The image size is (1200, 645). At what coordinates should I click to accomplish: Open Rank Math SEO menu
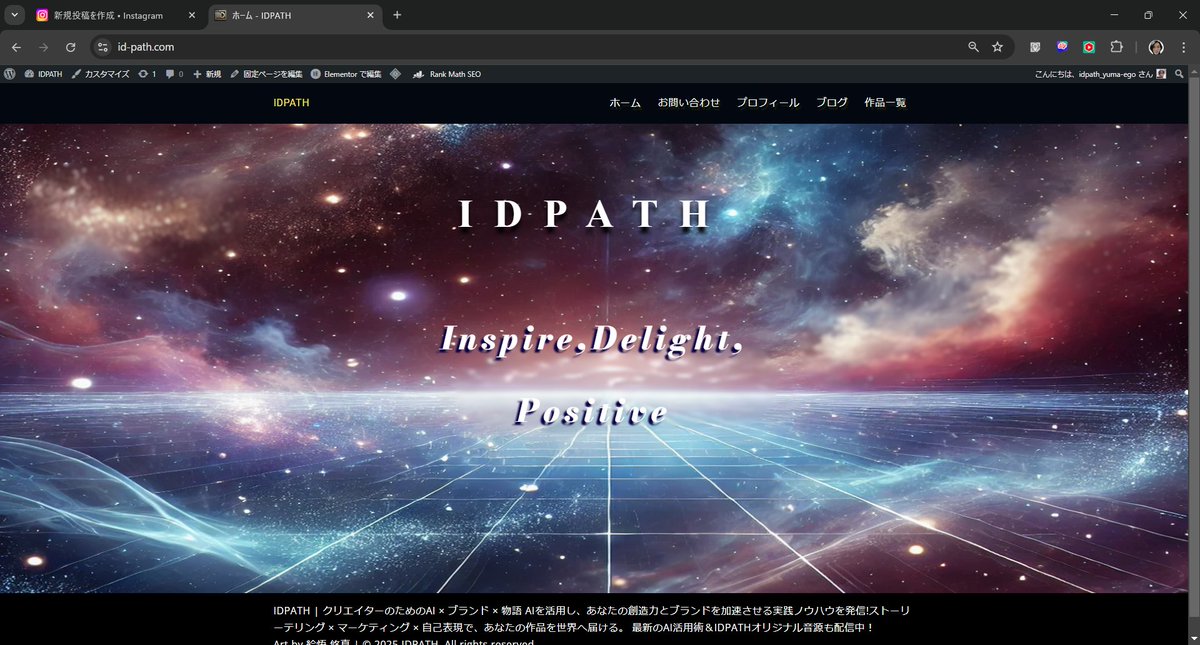(x=447, y=74)
